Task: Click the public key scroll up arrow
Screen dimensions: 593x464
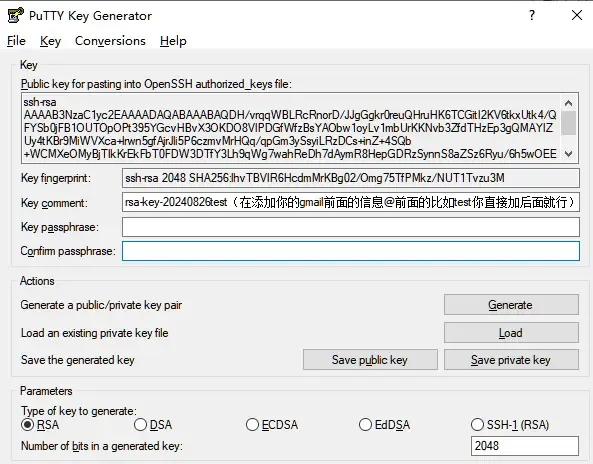Action: pyautogui.click(x=568, y=103)
